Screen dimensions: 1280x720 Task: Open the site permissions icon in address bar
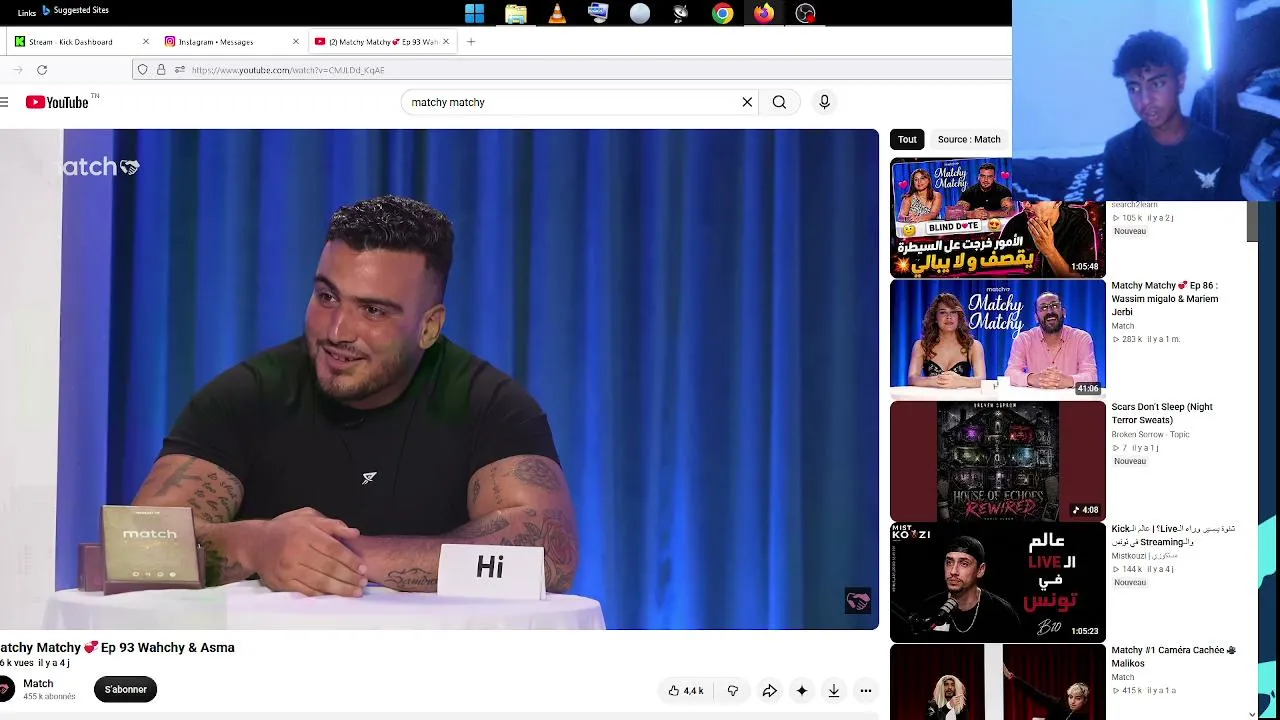(179, 70)
